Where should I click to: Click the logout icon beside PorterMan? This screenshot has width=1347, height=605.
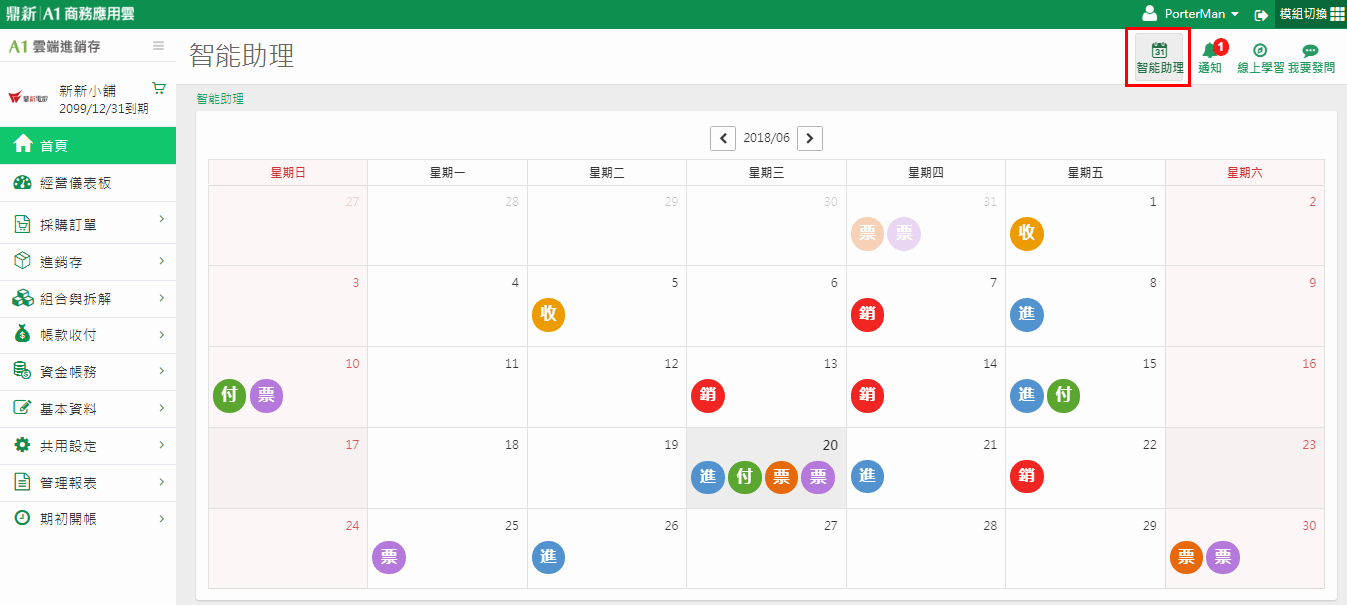coord(1261,15)
